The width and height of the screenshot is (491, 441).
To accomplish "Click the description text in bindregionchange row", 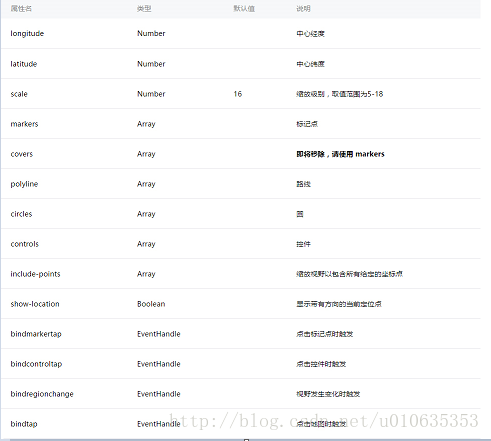I will tap(328, 394).
